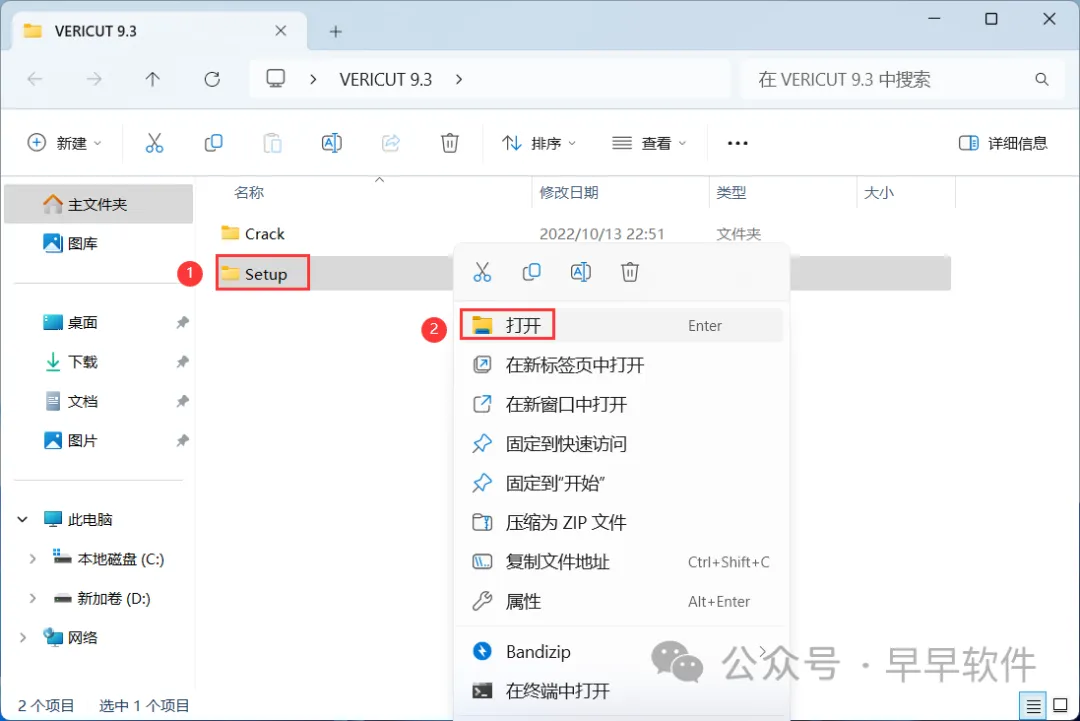The width and height of the screenshot is (1080, 721).
Task: Delete via context menu trash icon
Action: click(x=630, y=272)
